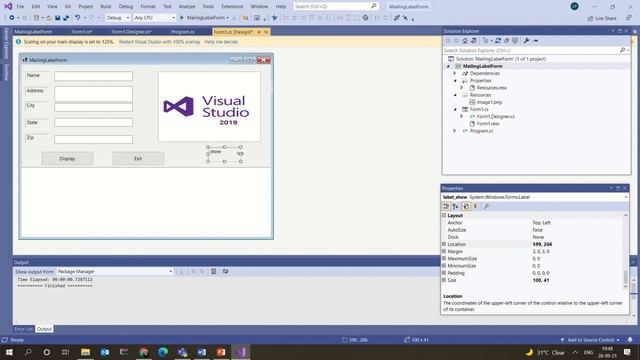This screenshot has height=360, width=640.
Task: Click Properties grid vertical scrollbar
Action: 625,251
